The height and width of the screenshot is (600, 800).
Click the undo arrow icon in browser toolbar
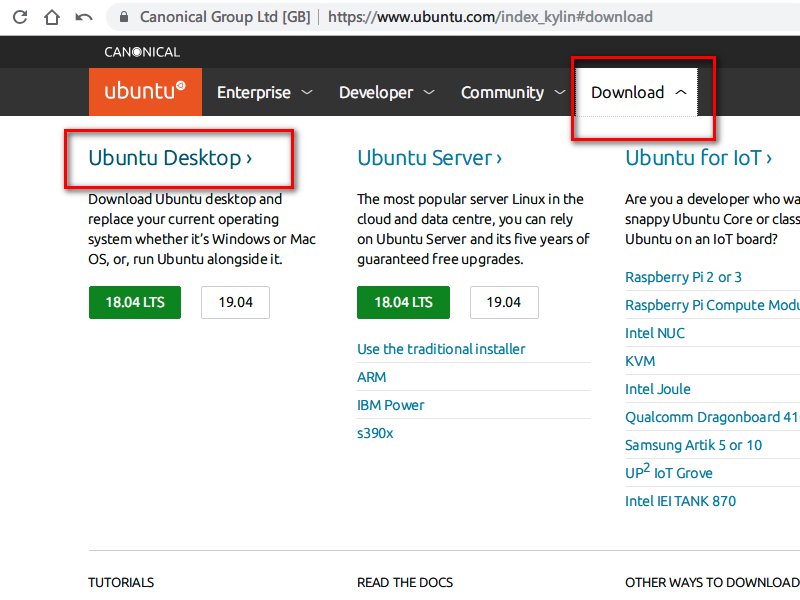84,17
